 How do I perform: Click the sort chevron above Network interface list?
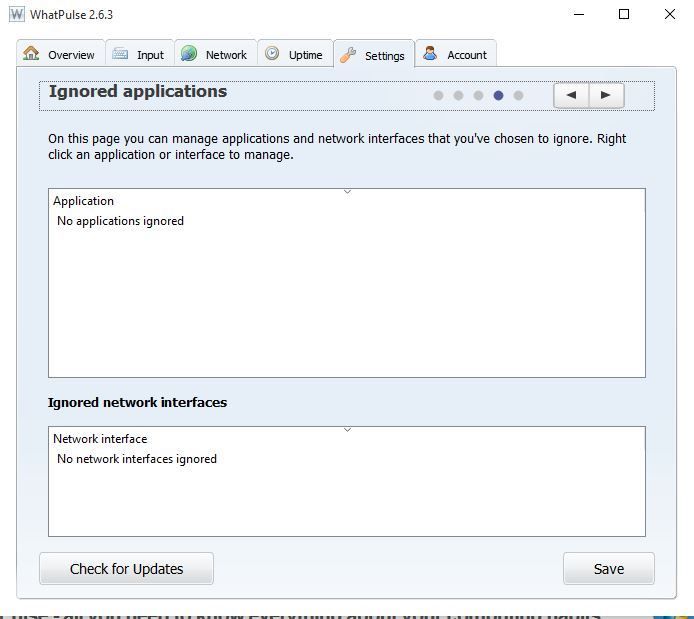point(347,430)
